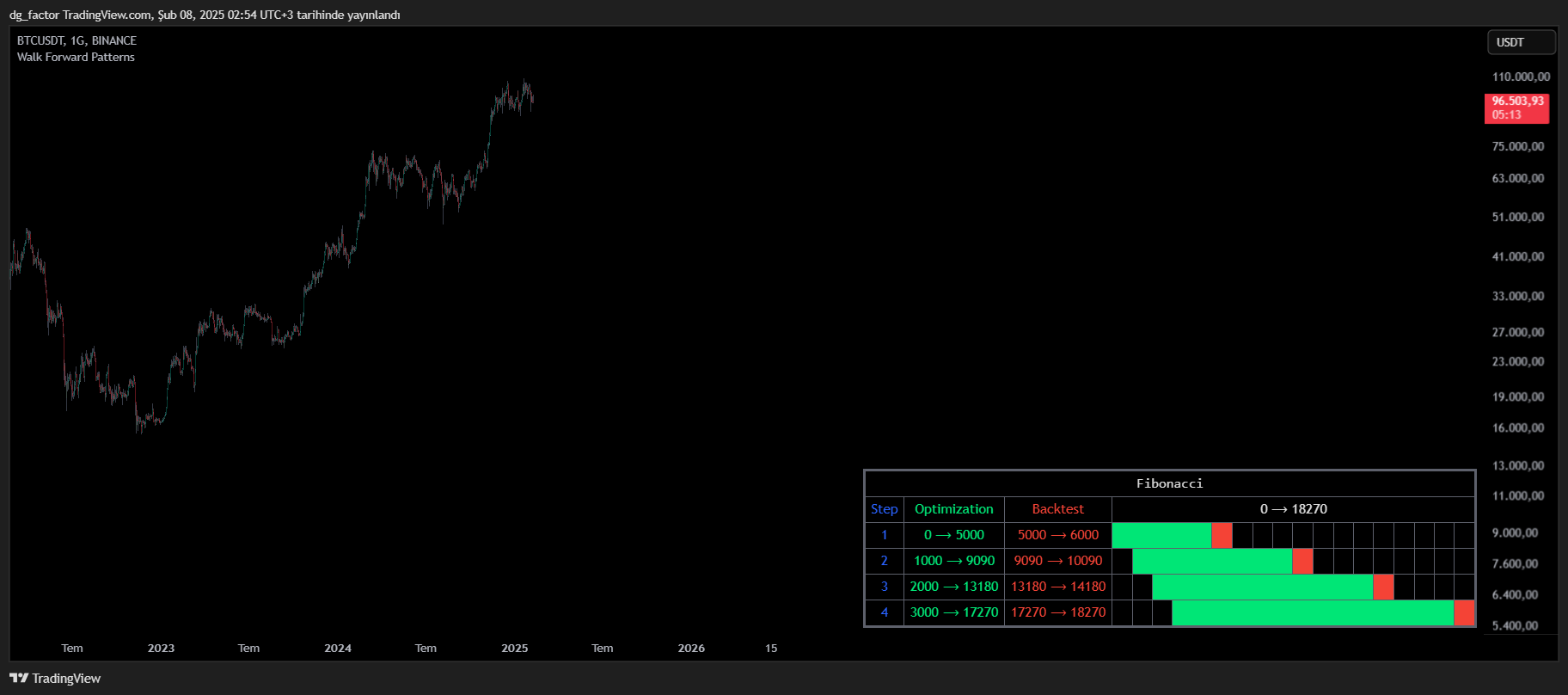Click the 7.600,00 price axis label
Screen dimensions: 1568x695
[1516, 563]
